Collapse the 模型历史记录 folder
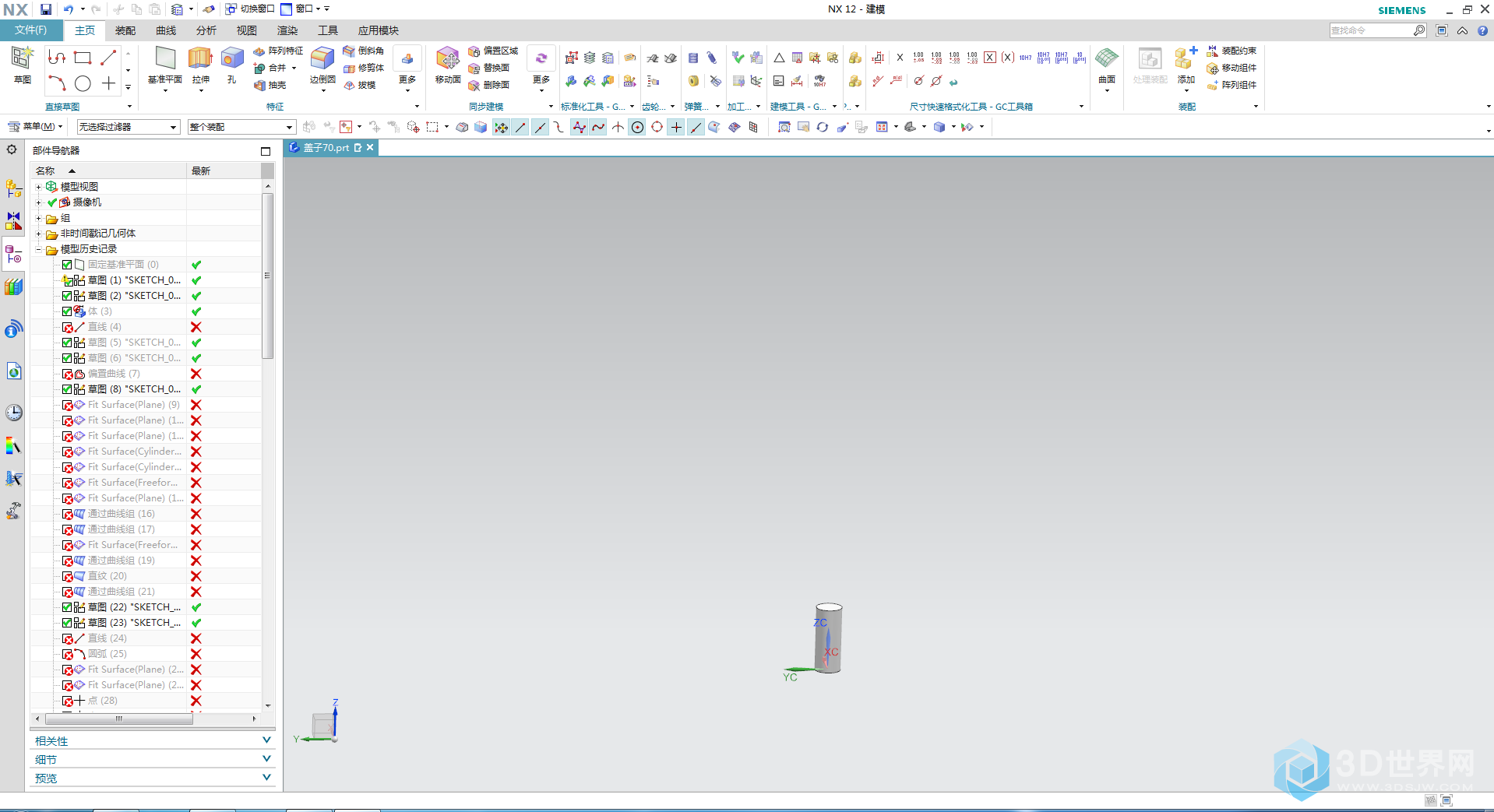1494x812 pixels. [x=38, y=249]
